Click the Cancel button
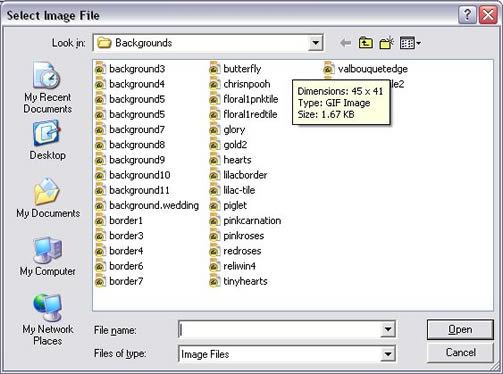Screen dimensions: 503x374 pyautogui.click(x=460, y=353)
